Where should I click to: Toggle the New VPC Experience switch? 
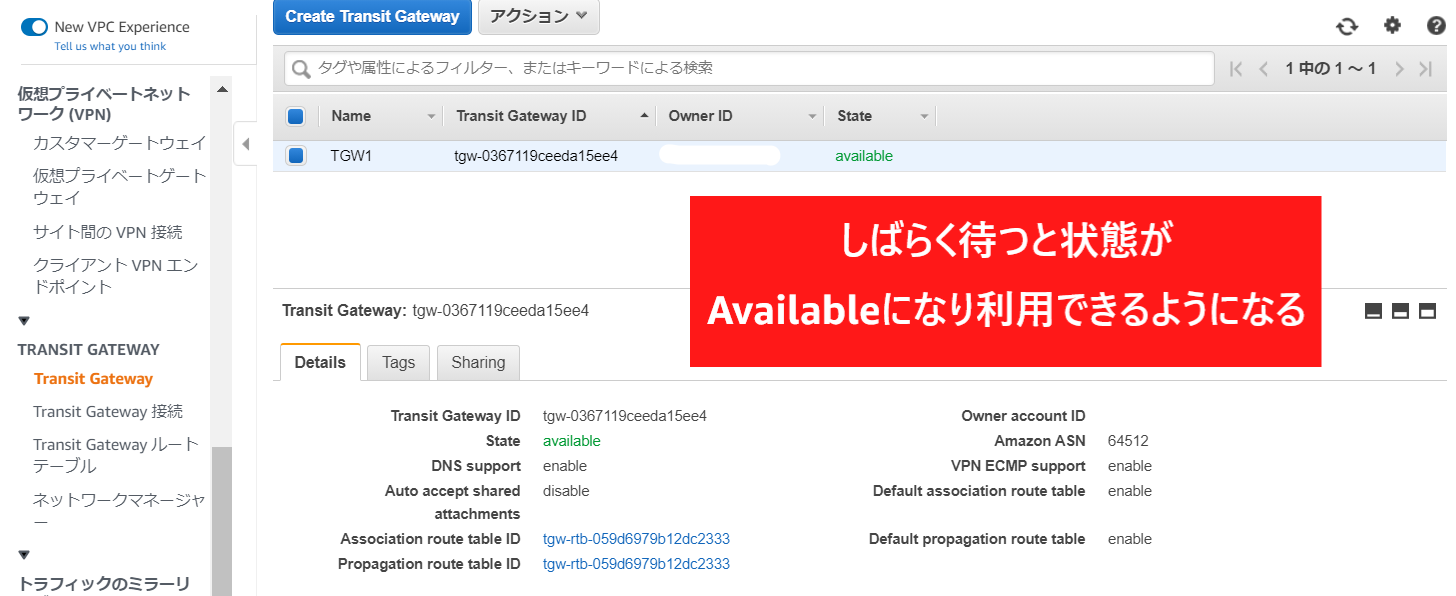pyautogui.click(x=34, y=27)
